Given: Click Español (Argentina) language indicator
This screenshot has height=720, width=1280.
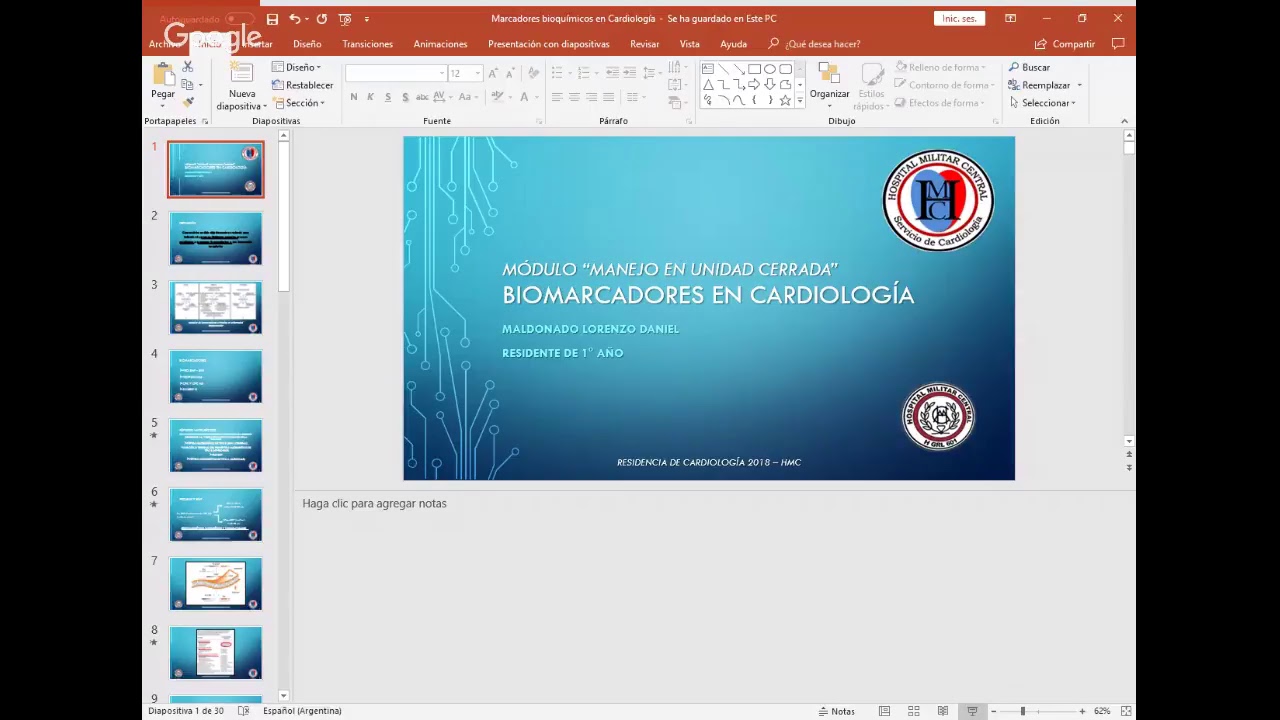Looking at the screenshot, I should click(x=302, y=711).
